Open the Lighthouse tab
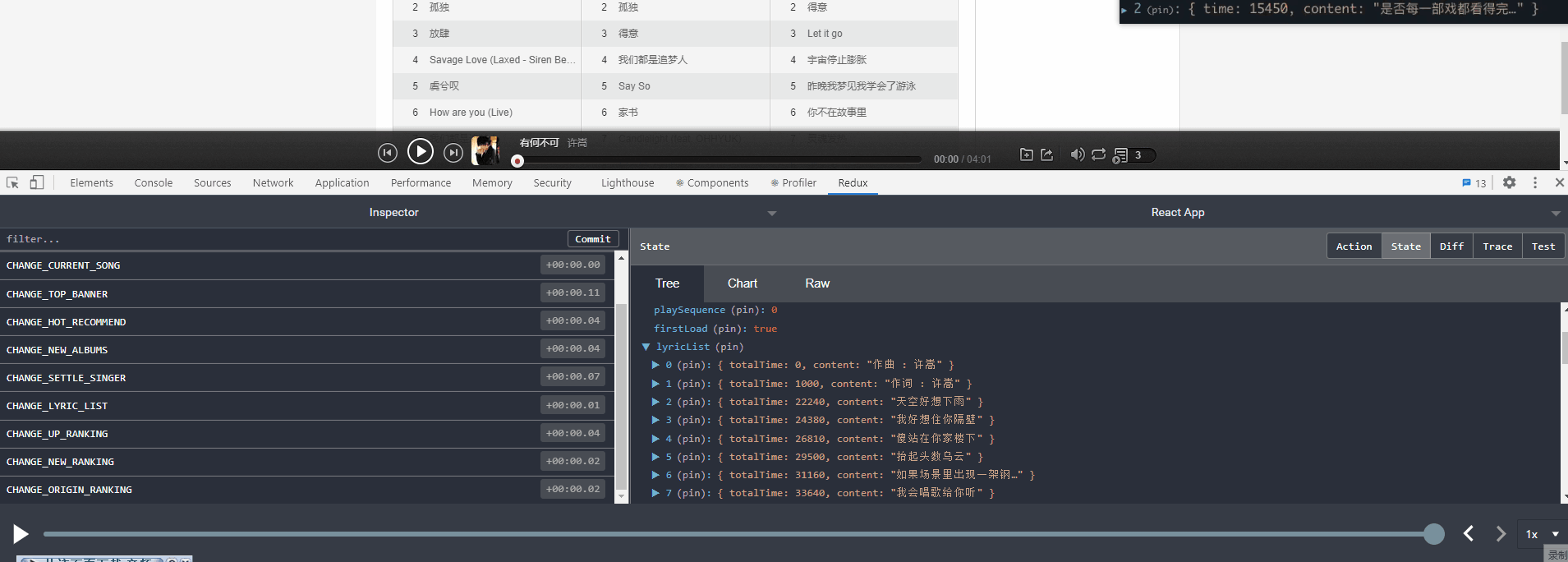 pos(628,183)
